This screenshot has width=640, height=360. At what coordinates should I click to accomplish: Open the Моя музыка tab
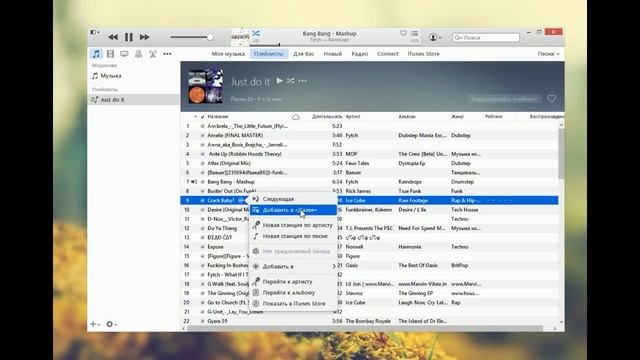coord(228,54)
